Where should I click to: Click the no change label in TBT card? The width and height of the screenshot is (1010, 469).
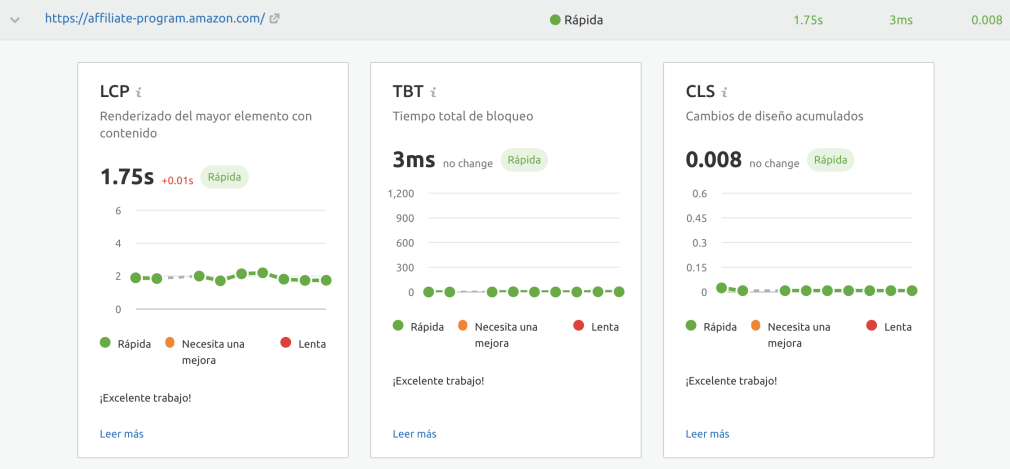468,164
